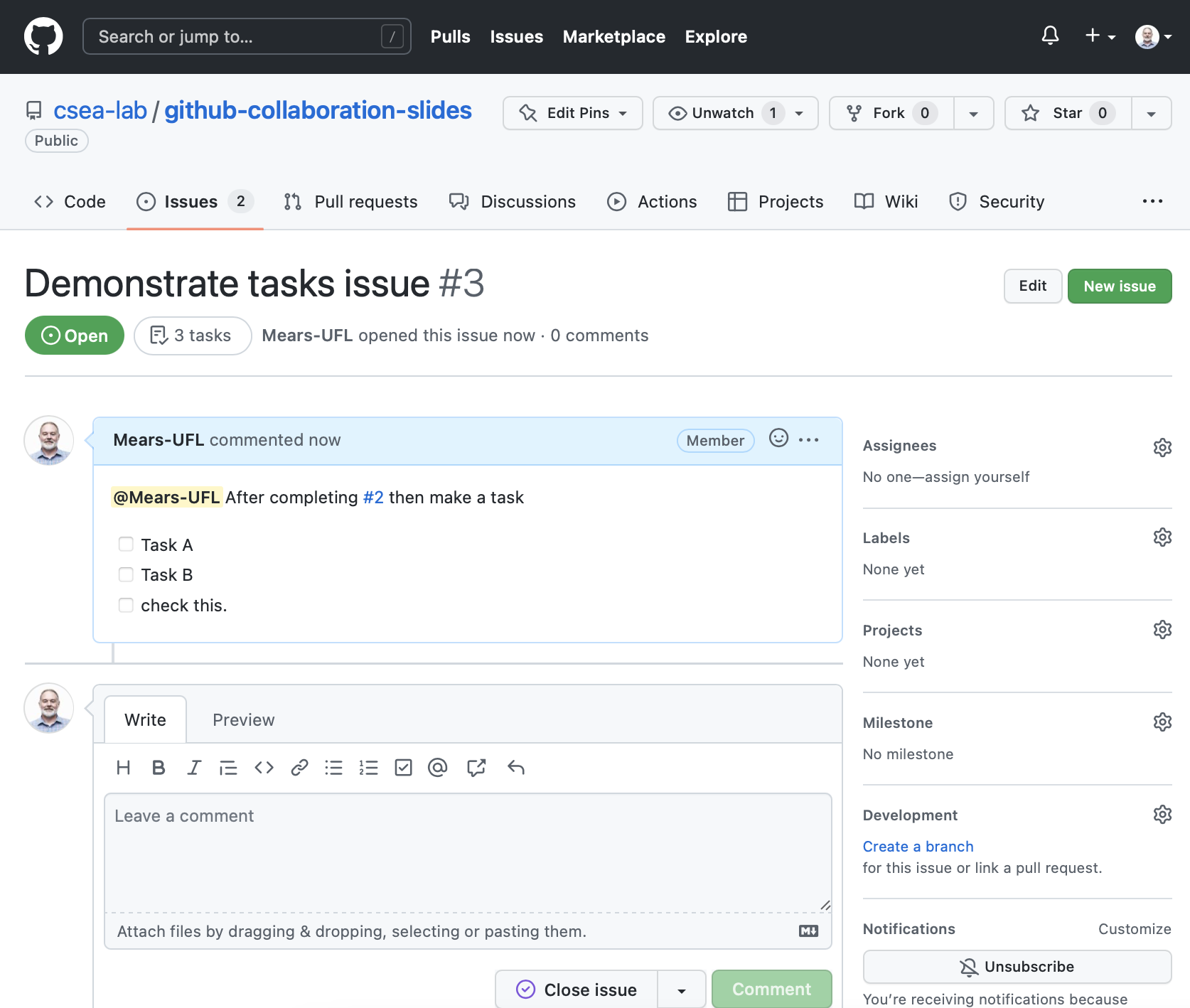Apply bold formatting in comment toolbar
Viewport: 1190px width, 1008px height.
159,768
